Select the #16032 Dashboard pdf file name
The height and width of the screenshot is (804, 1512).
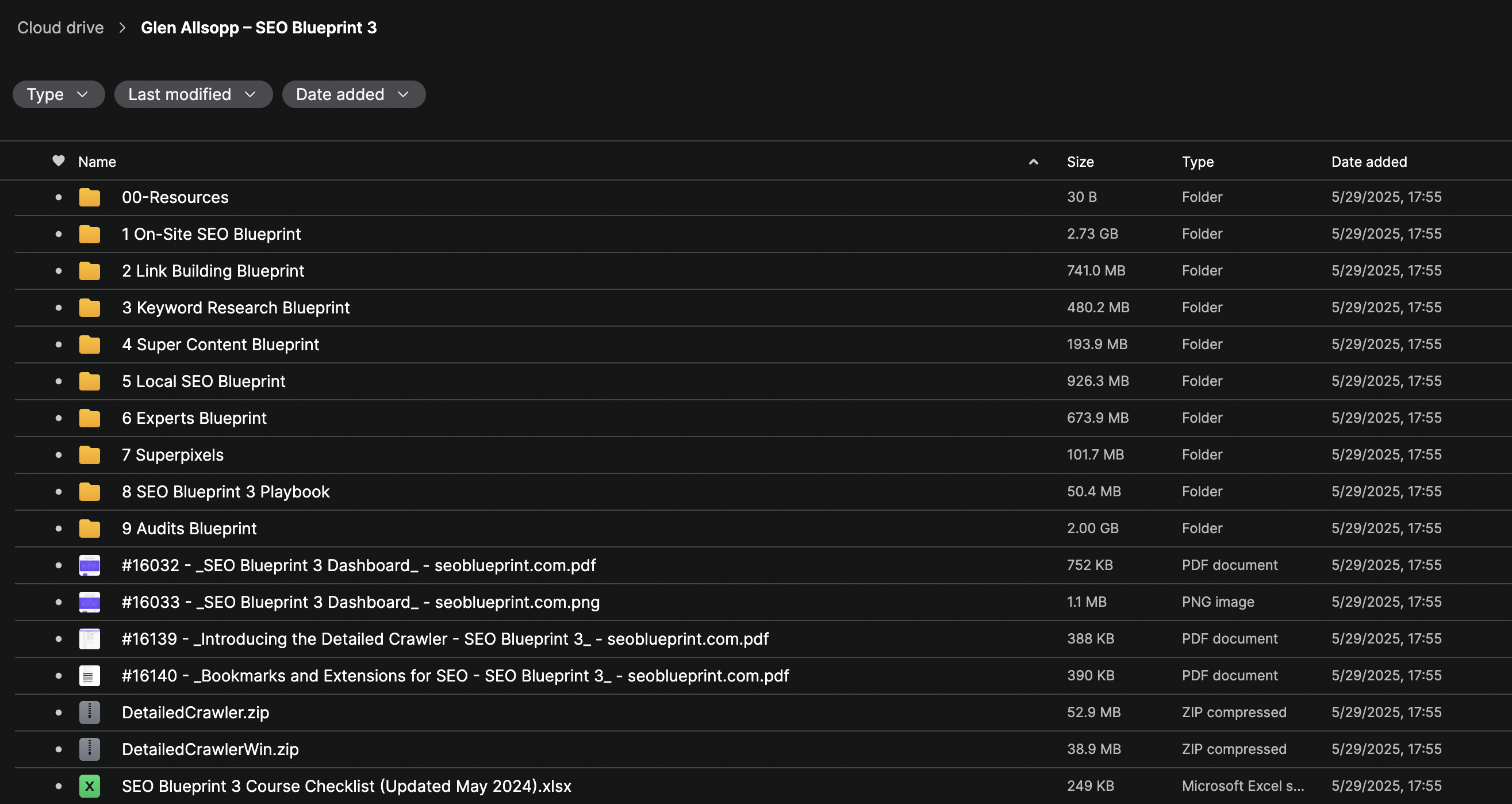(359, 565)
